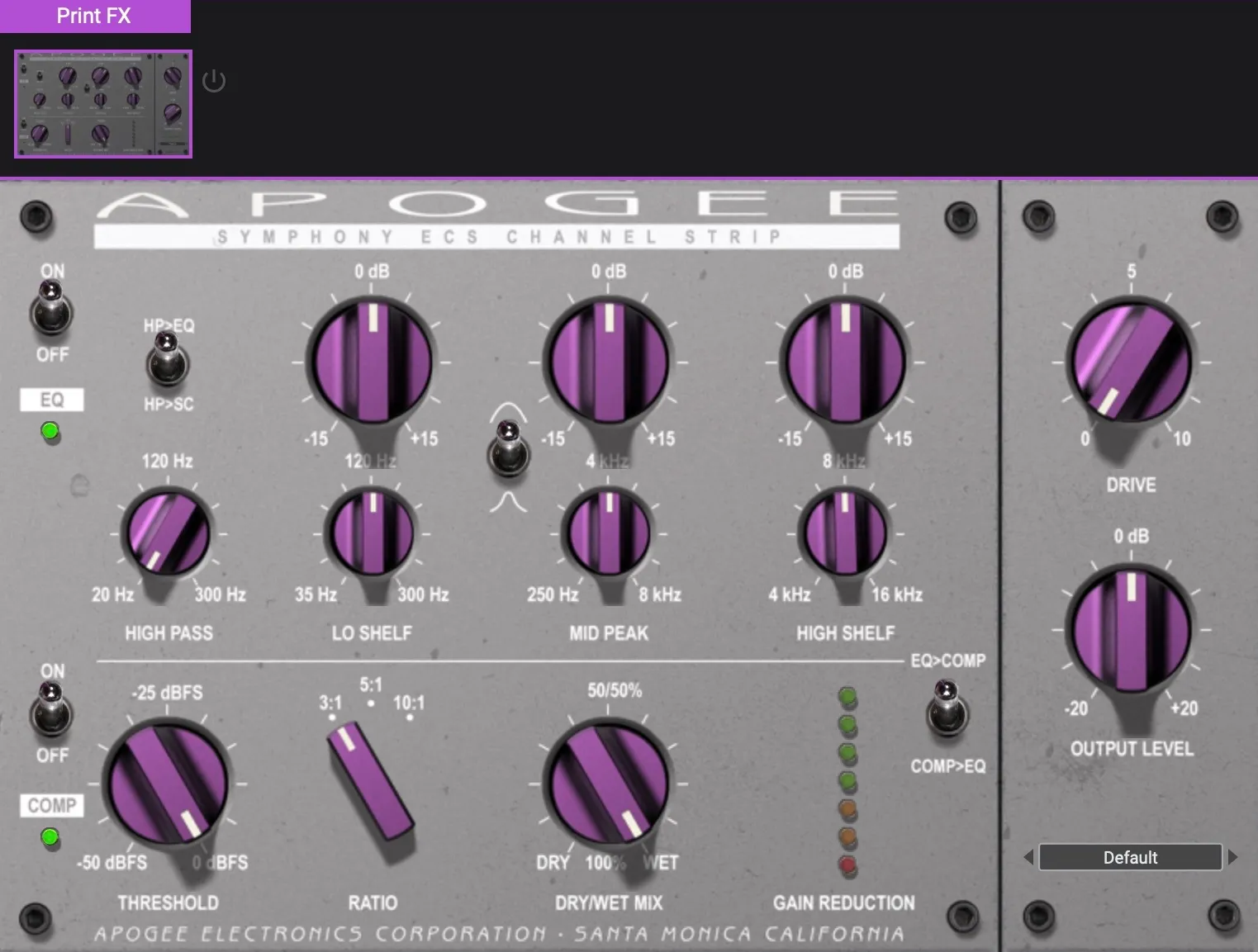Select the 5:1 ratio dot
This screenshot has height=952, width=1258.
[371, 703]
